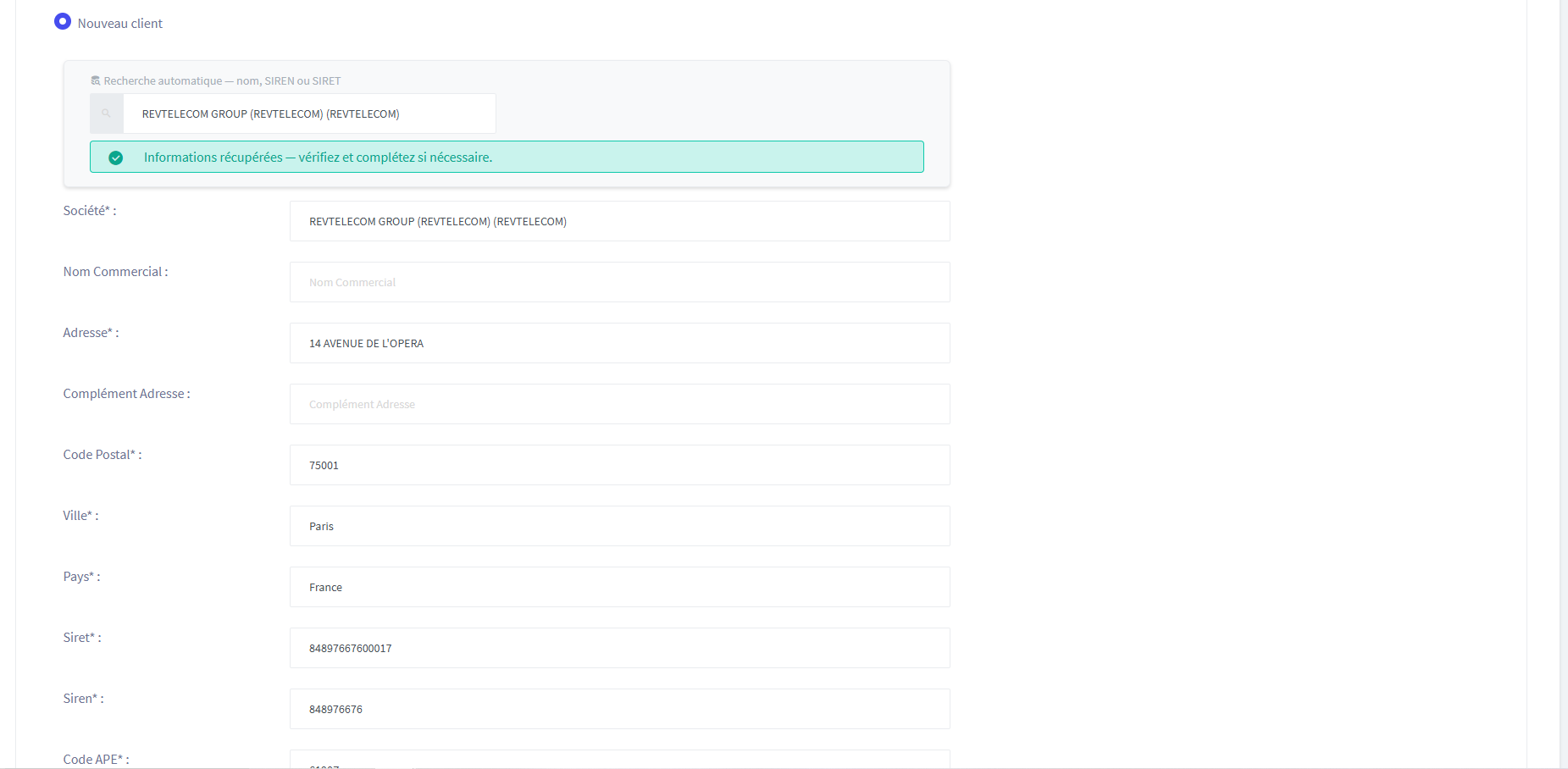The width and height of the screenshot is (1568, 769).
Task: Click the Ville* label
Action: tap(80, 516)
